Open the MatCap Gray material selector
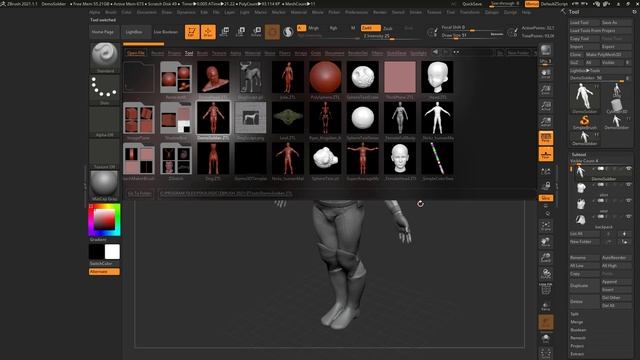The image size is (640, 360). (105, 186)
